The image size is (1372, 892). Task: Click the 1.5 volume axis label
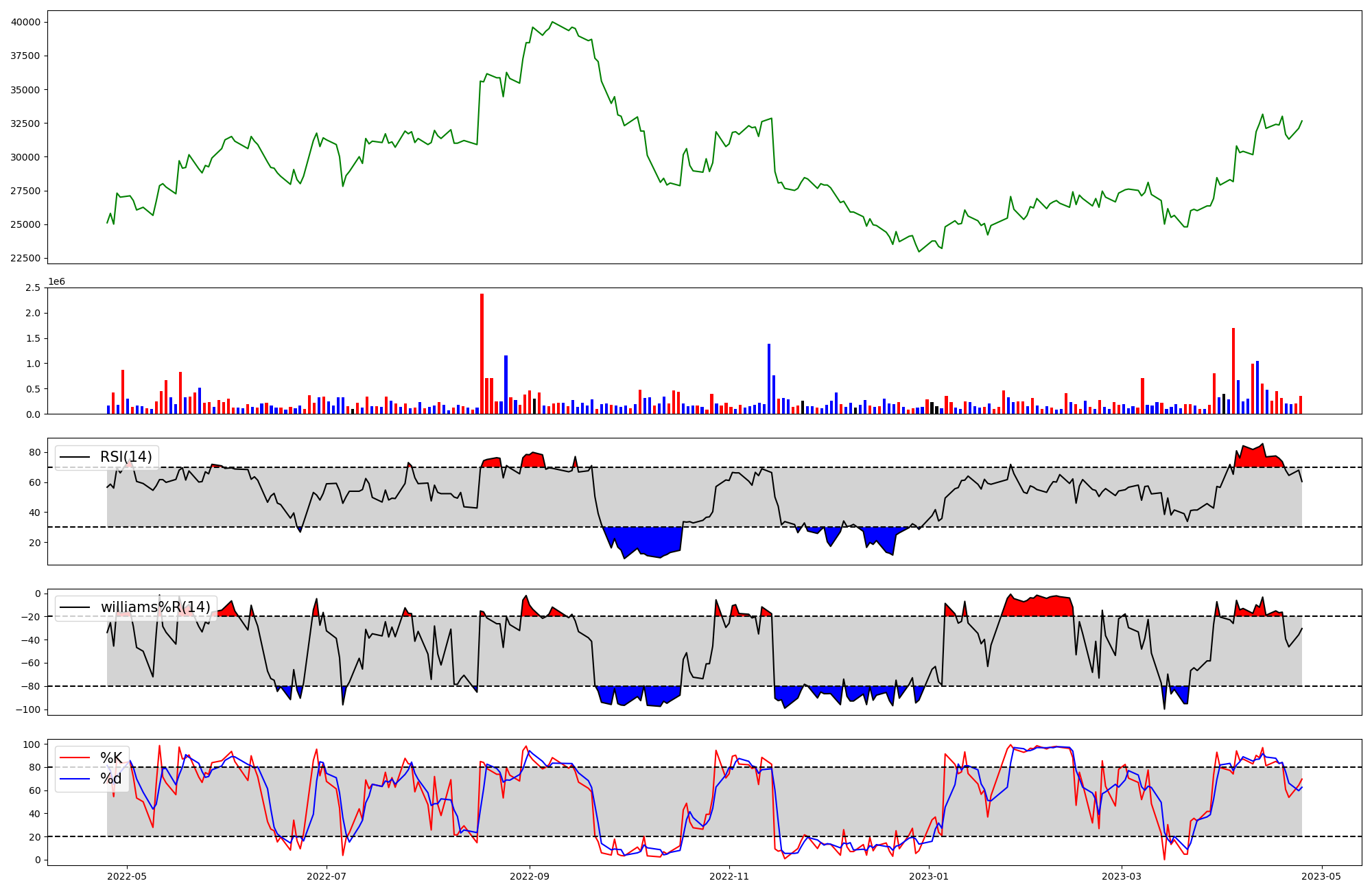[33, 339]
